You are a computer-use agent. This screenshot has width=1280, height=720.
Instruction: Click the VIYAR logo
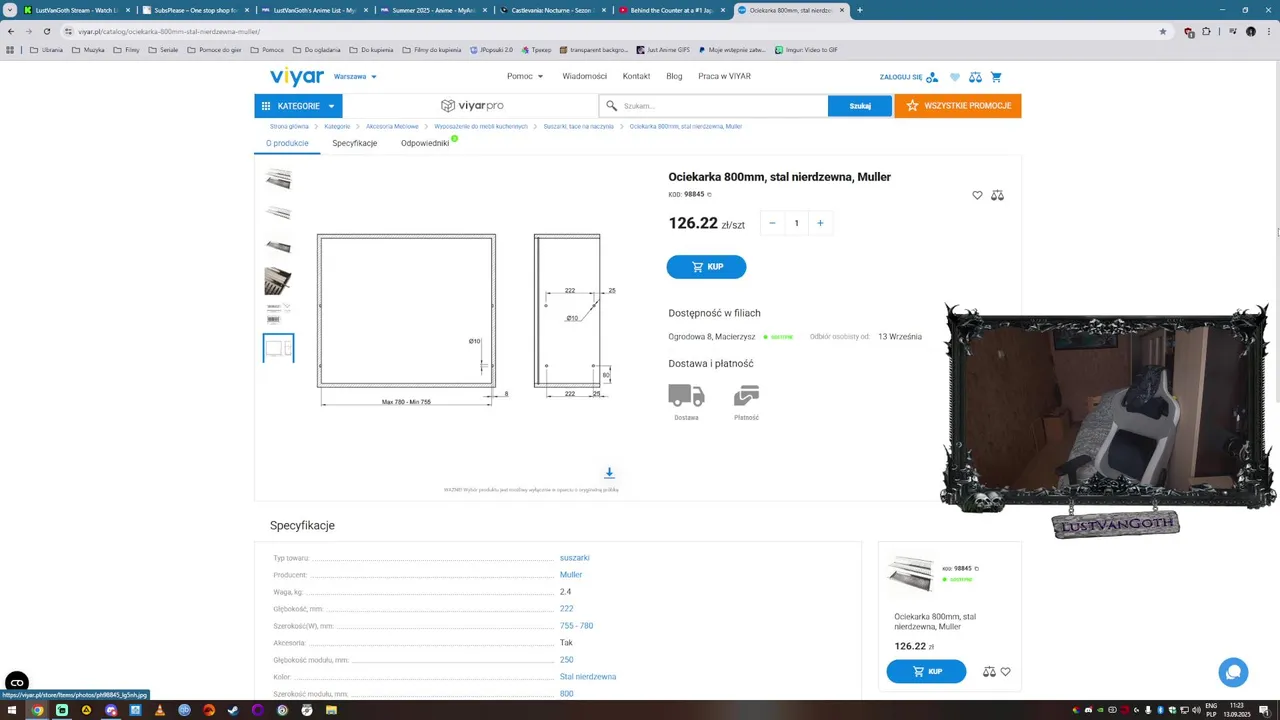coord(297,77)
